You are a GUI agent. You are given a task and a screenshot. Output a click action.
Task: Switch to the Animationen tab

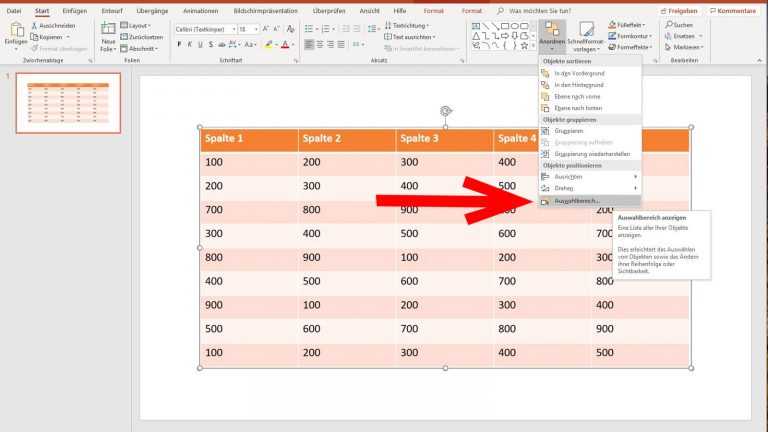pyautogui.click(x=200, y=10)
